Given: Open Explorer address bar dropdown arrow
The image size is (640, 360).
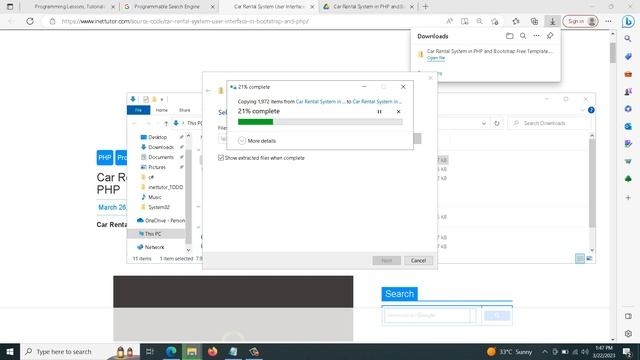Looking at the screenshot, I should (484, 123).
